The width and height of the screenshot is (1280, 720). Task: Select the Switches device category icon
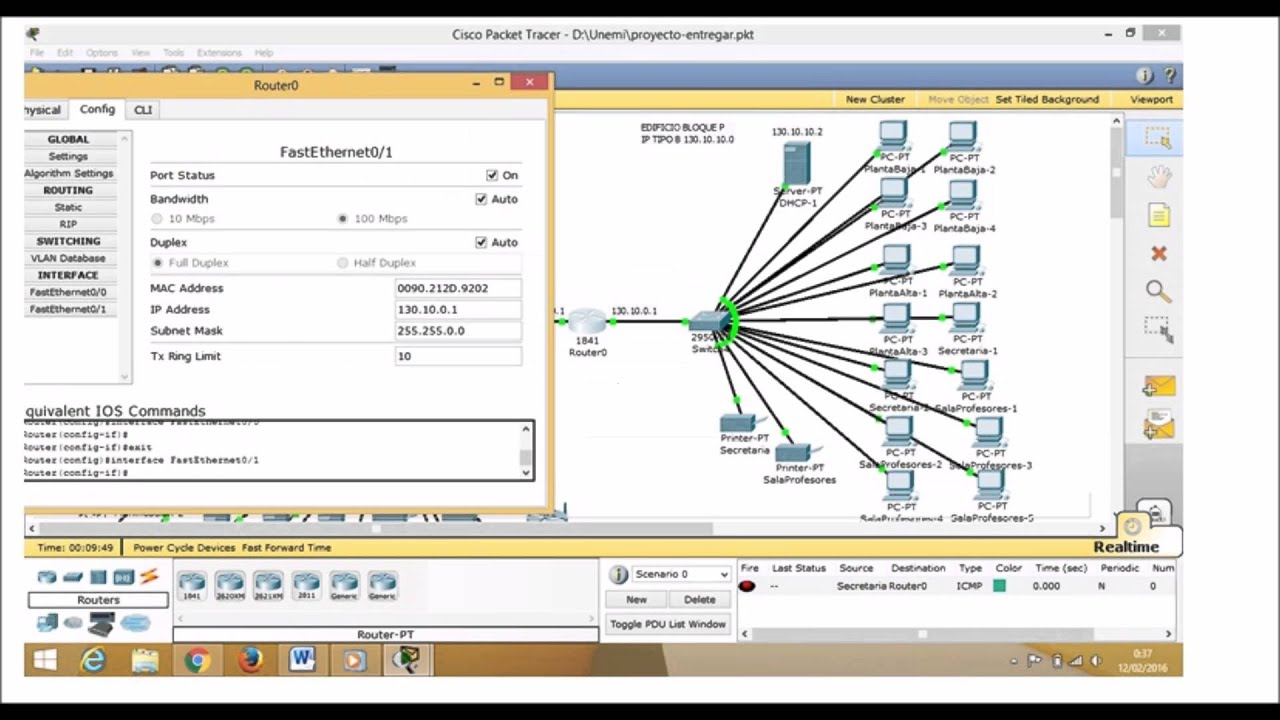coord(73,577)
